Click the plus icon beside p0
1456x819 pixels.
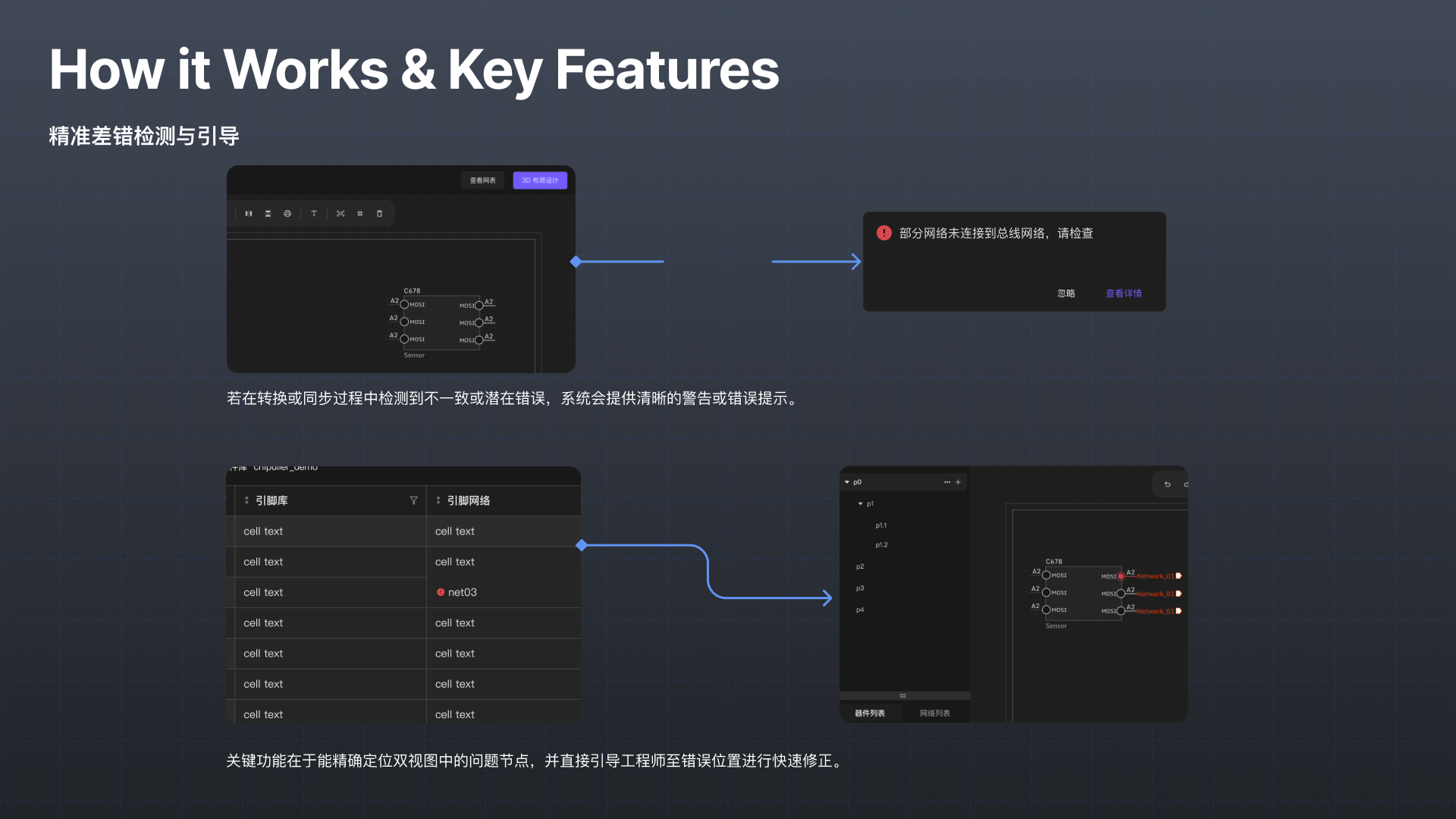pyautogui.click(x=958, y=482)
